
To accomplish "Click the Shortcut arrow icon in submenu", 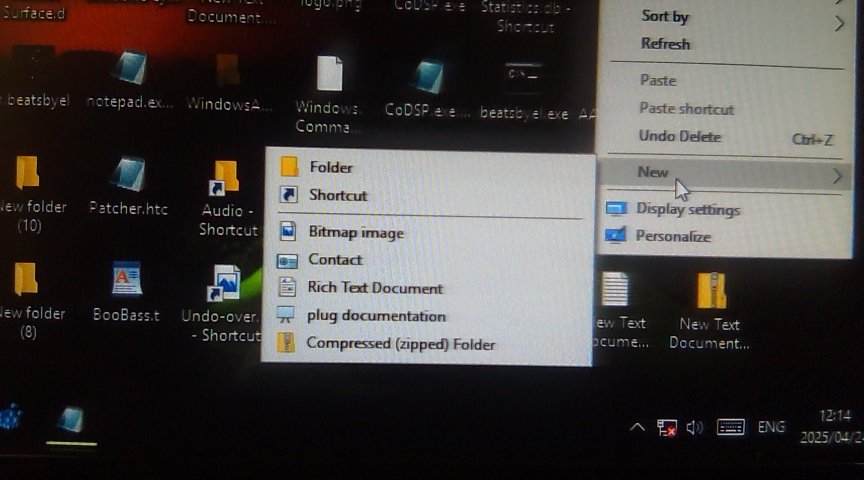I will [x=289, y=195].
